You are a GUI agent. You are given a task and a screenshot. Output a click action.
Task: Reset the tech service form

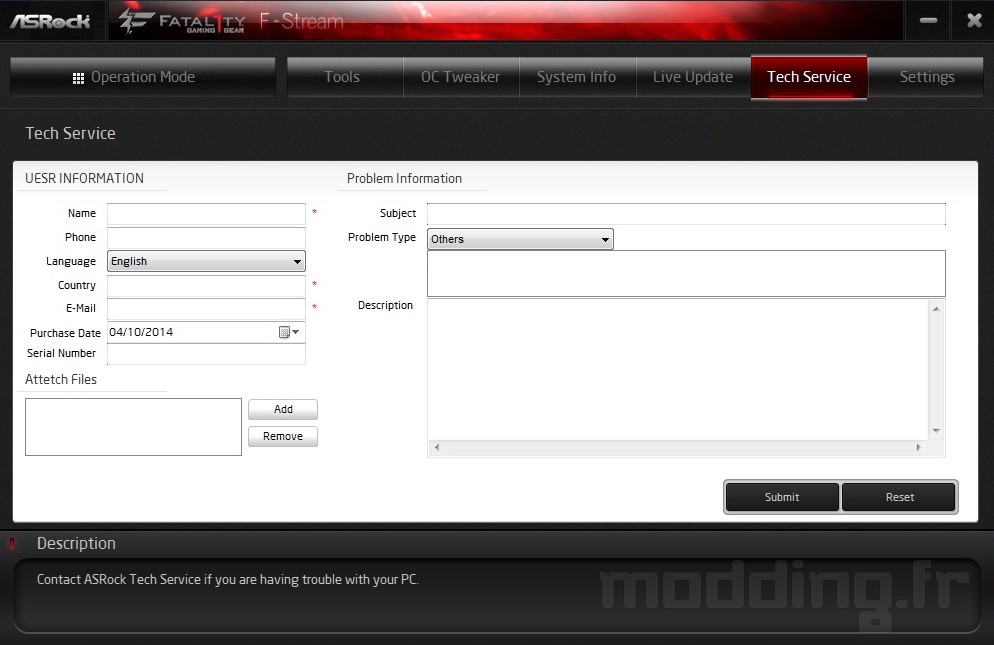click(x=899, y=497)
